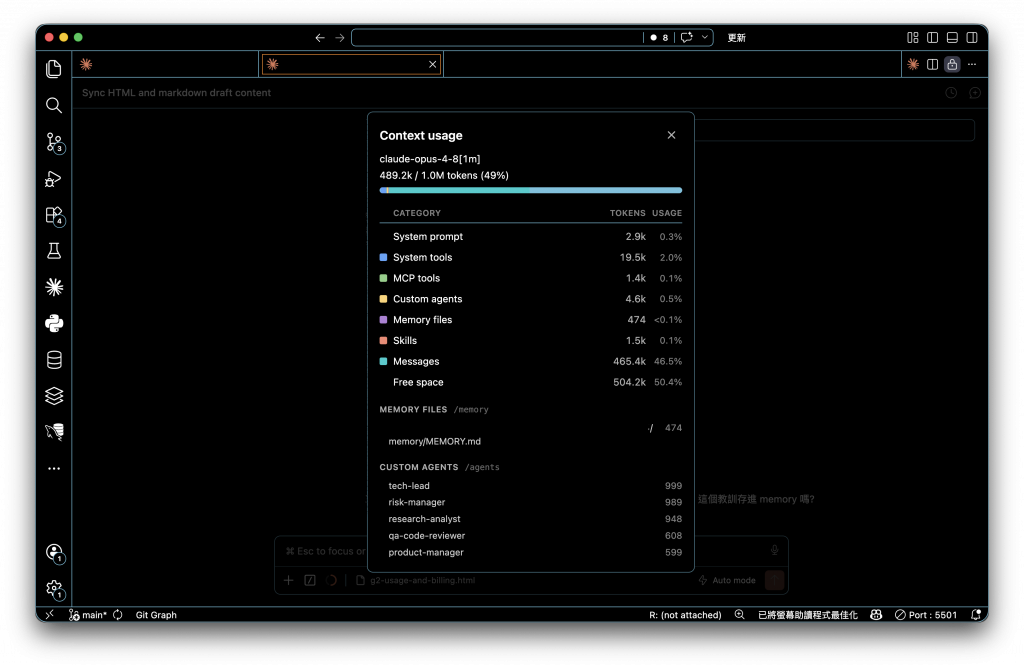Viewport: 1024px width, 669px height.
Task: Click the orange send message button
Action: [775, 580]
